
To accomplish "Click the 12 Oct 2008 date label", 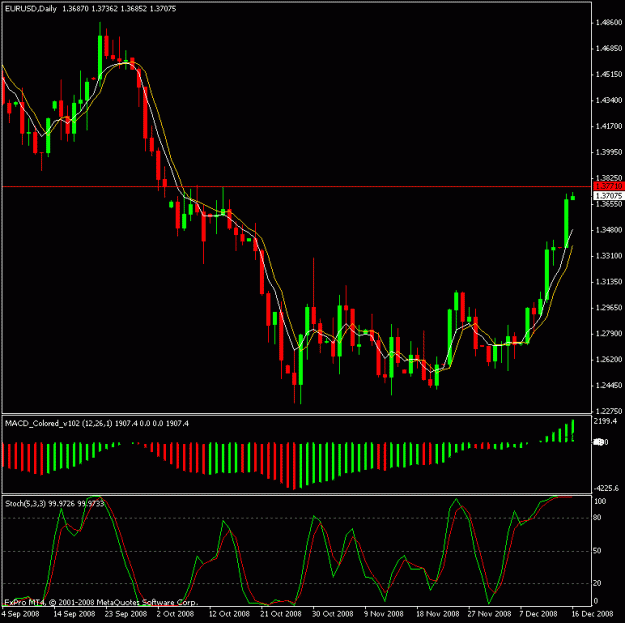I will click(229, 614).
